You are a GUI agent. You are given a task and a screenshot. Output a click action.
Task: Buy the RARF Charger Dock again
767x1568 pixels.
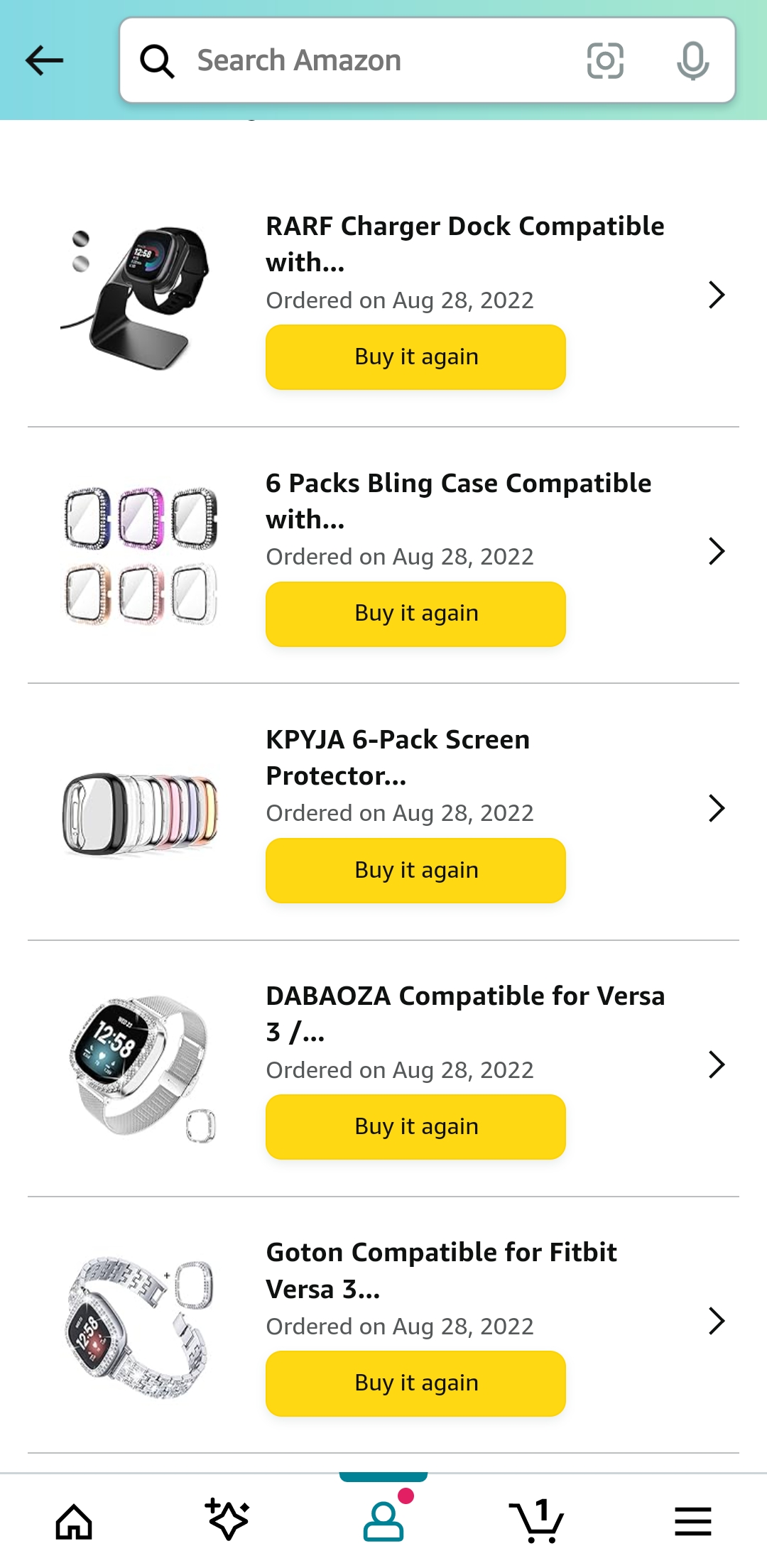(415, 357)
